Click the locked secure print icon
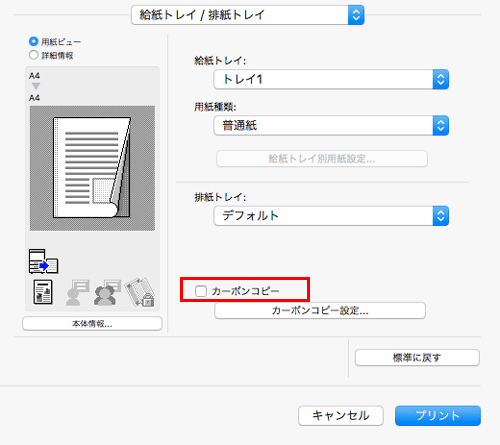Screen dimensions: 500x445 coord(140,292)
